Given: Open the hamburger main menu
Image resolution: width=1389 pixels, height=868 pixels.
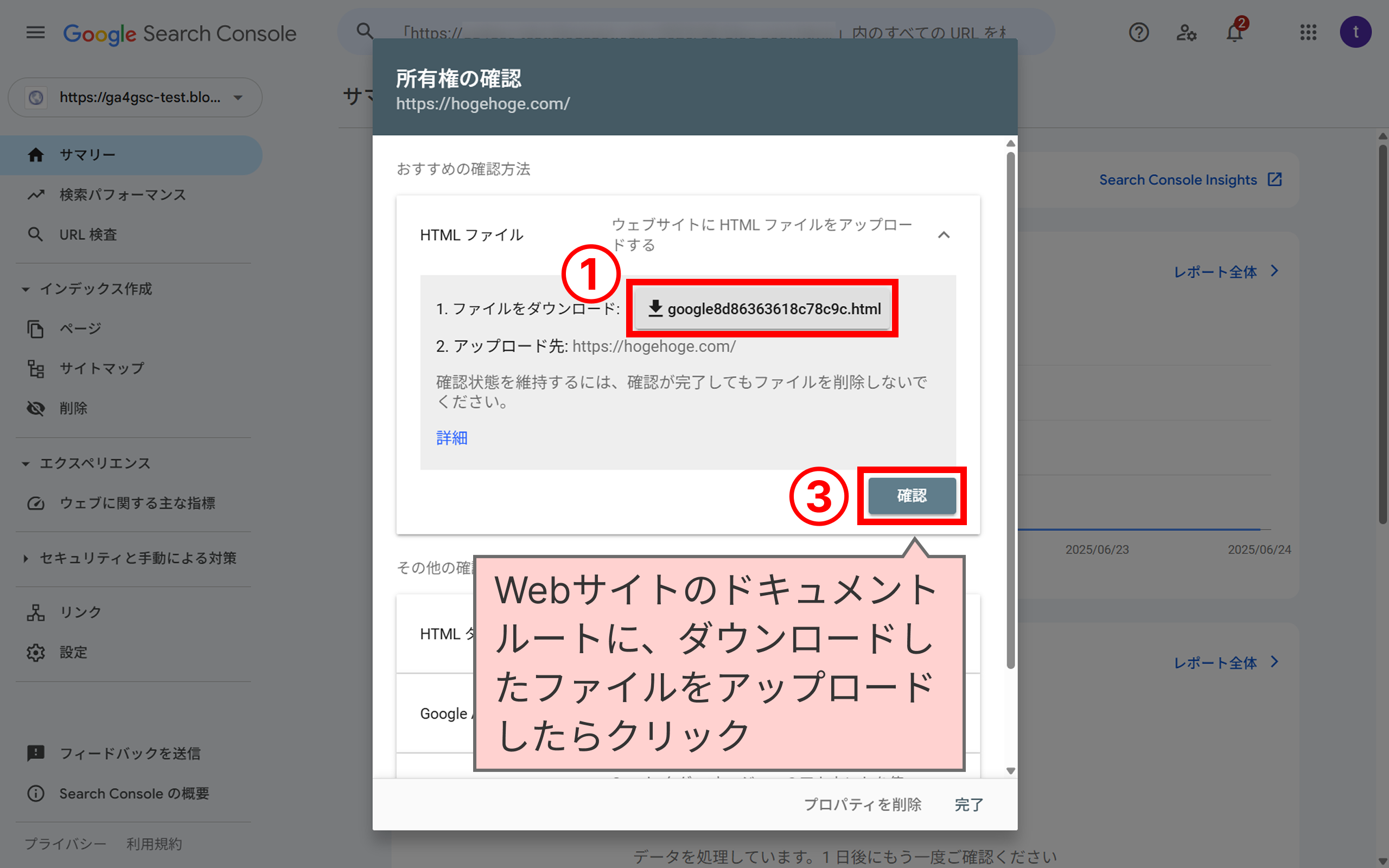Looking at the screenshot, I should tap(35, 33).
